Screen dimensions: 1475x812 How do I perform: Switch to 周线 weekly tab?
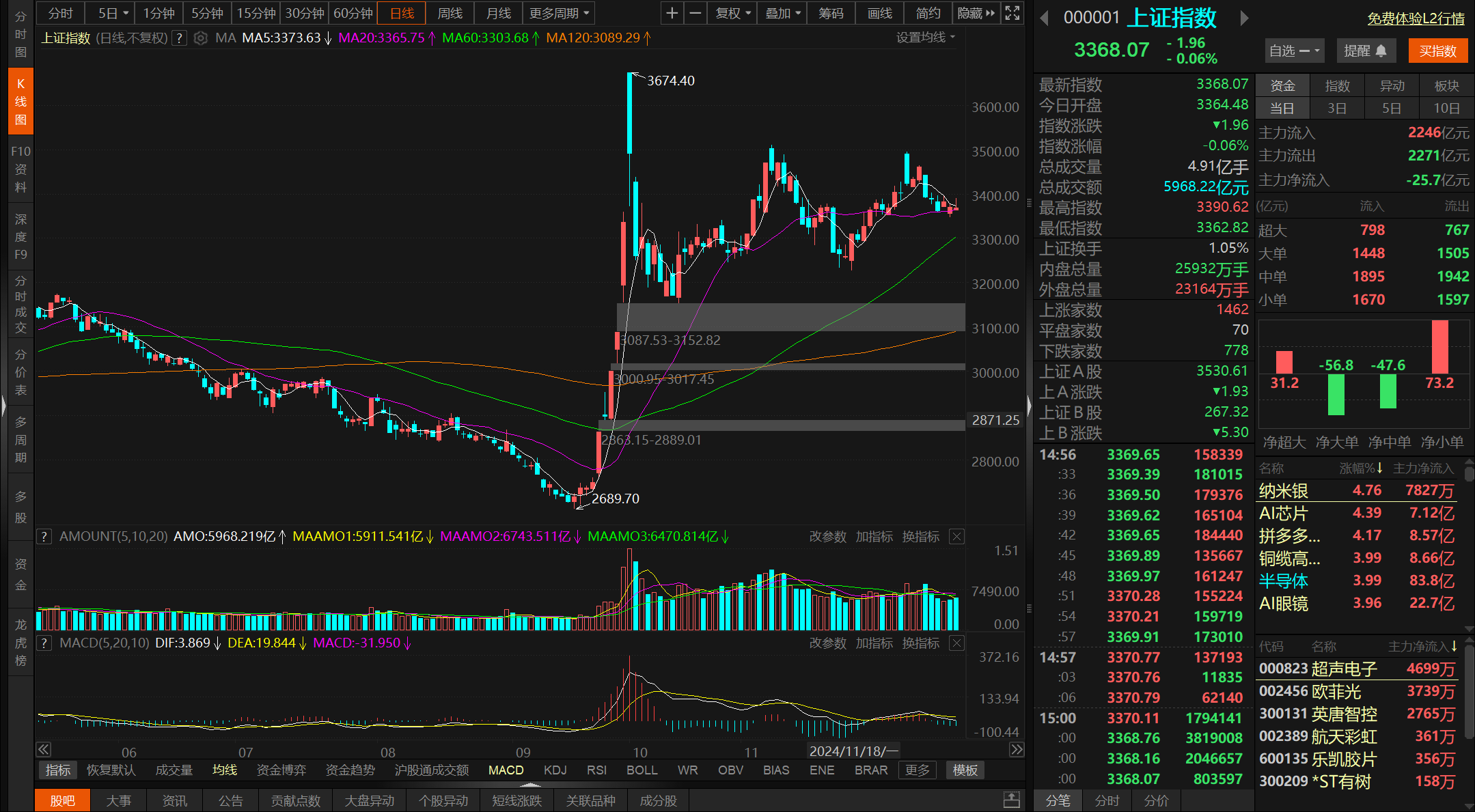[450, 13]
